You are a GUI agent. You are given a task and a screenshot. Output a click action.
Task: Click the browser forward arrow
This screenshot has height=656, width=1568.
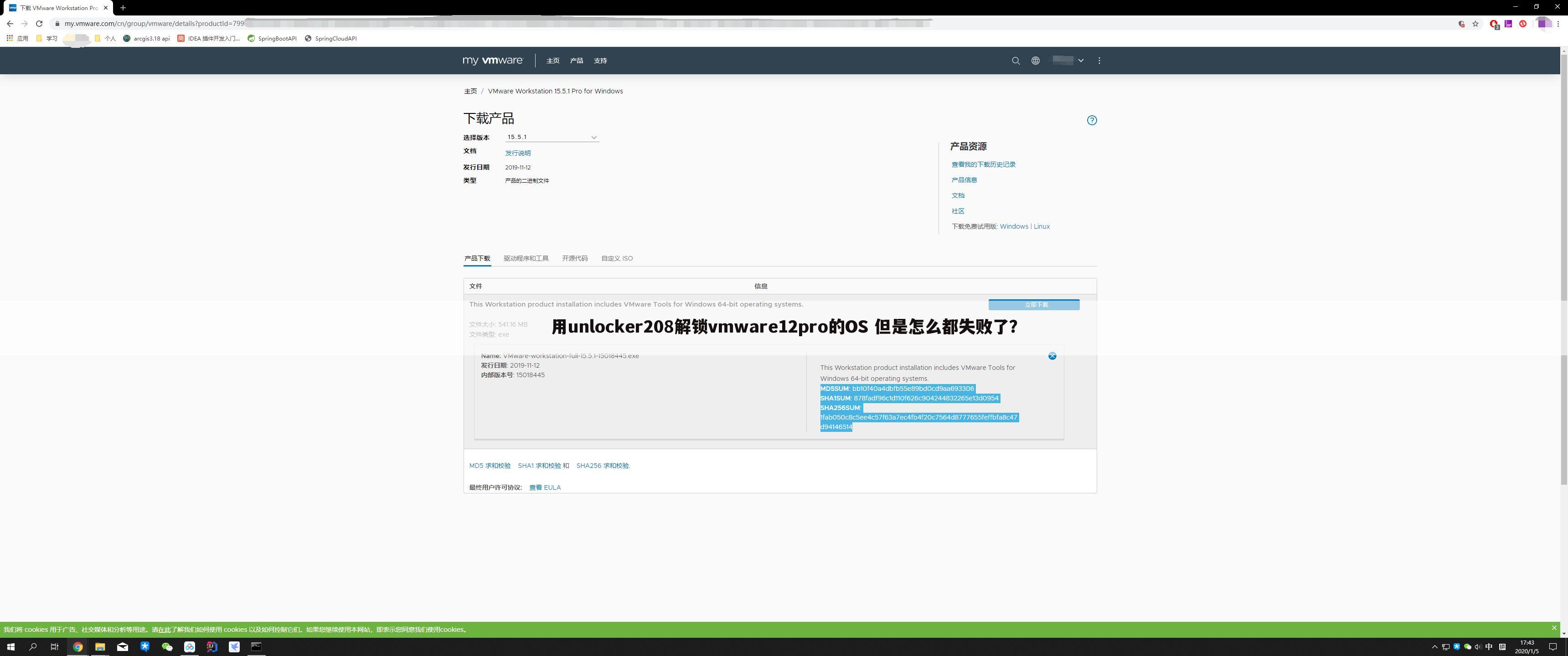click(24, 24)
